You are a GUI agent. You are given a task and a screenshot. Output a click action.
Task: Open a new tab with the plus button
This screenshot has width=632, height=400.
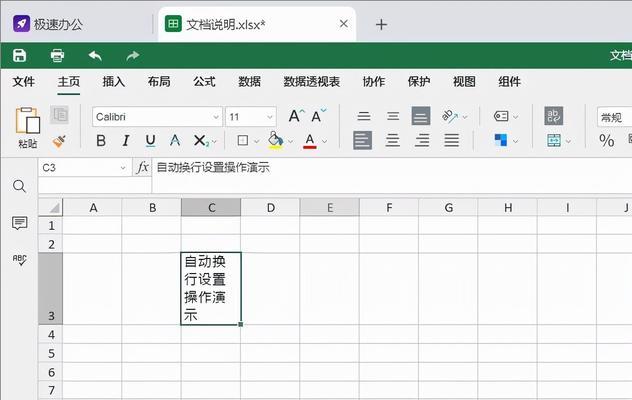381,25
